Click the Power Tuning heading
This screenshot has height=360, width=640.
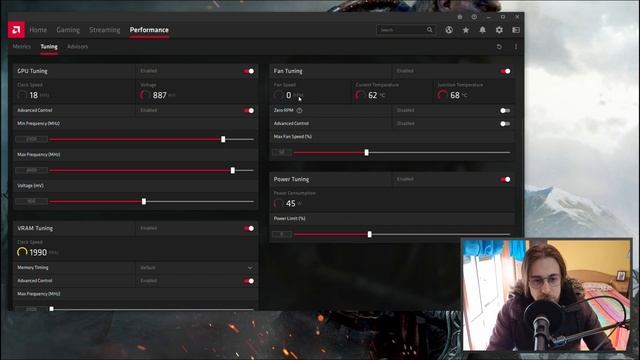click(291, 179)
